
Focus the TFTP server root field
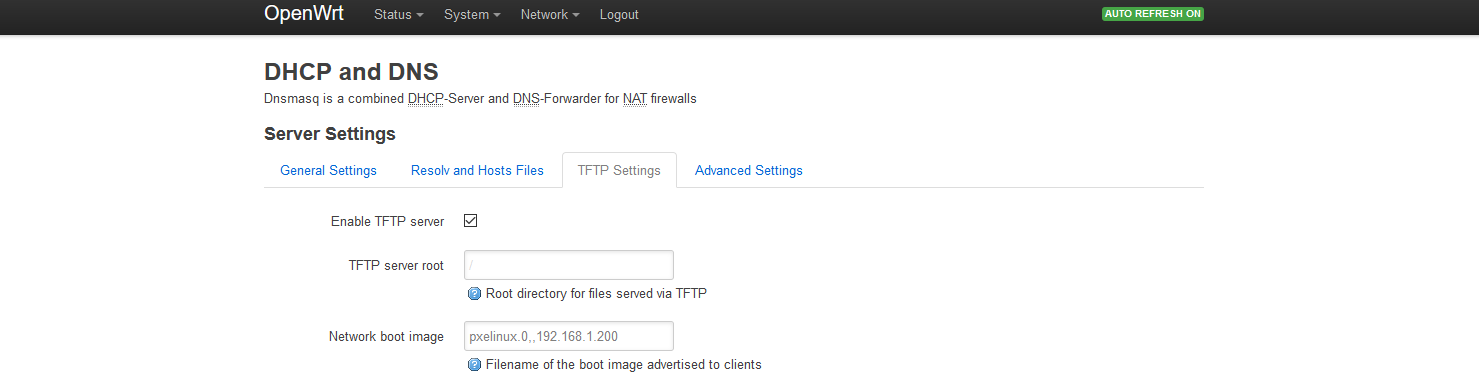point(568,265)
